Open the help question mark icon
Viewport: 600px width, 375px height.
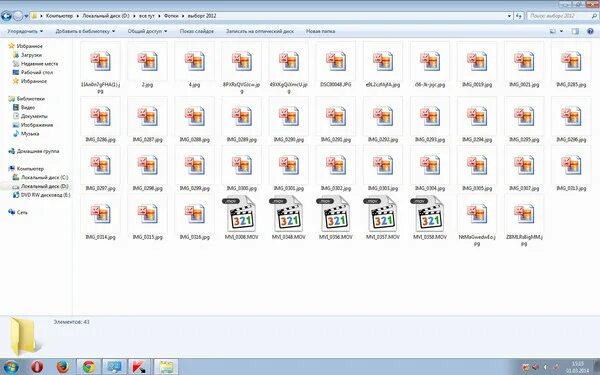(x=590, y=31)
